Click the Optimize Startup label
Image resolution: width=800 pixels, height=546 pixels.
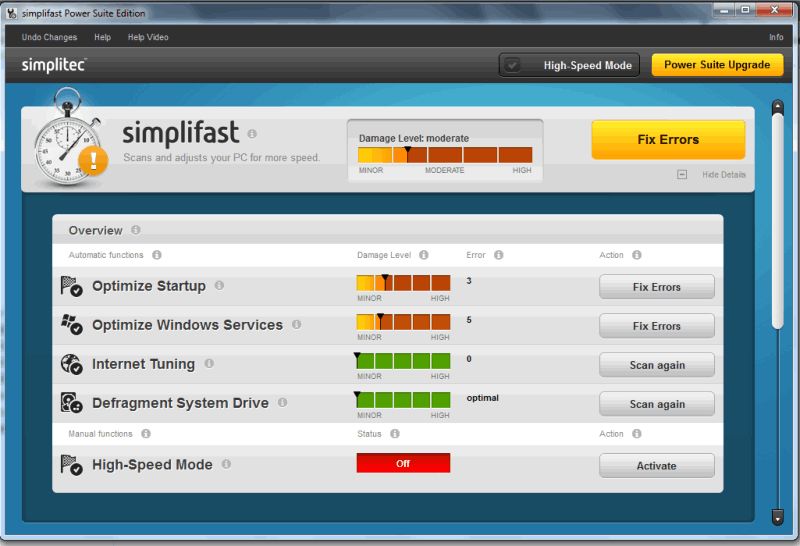(149, 286)
